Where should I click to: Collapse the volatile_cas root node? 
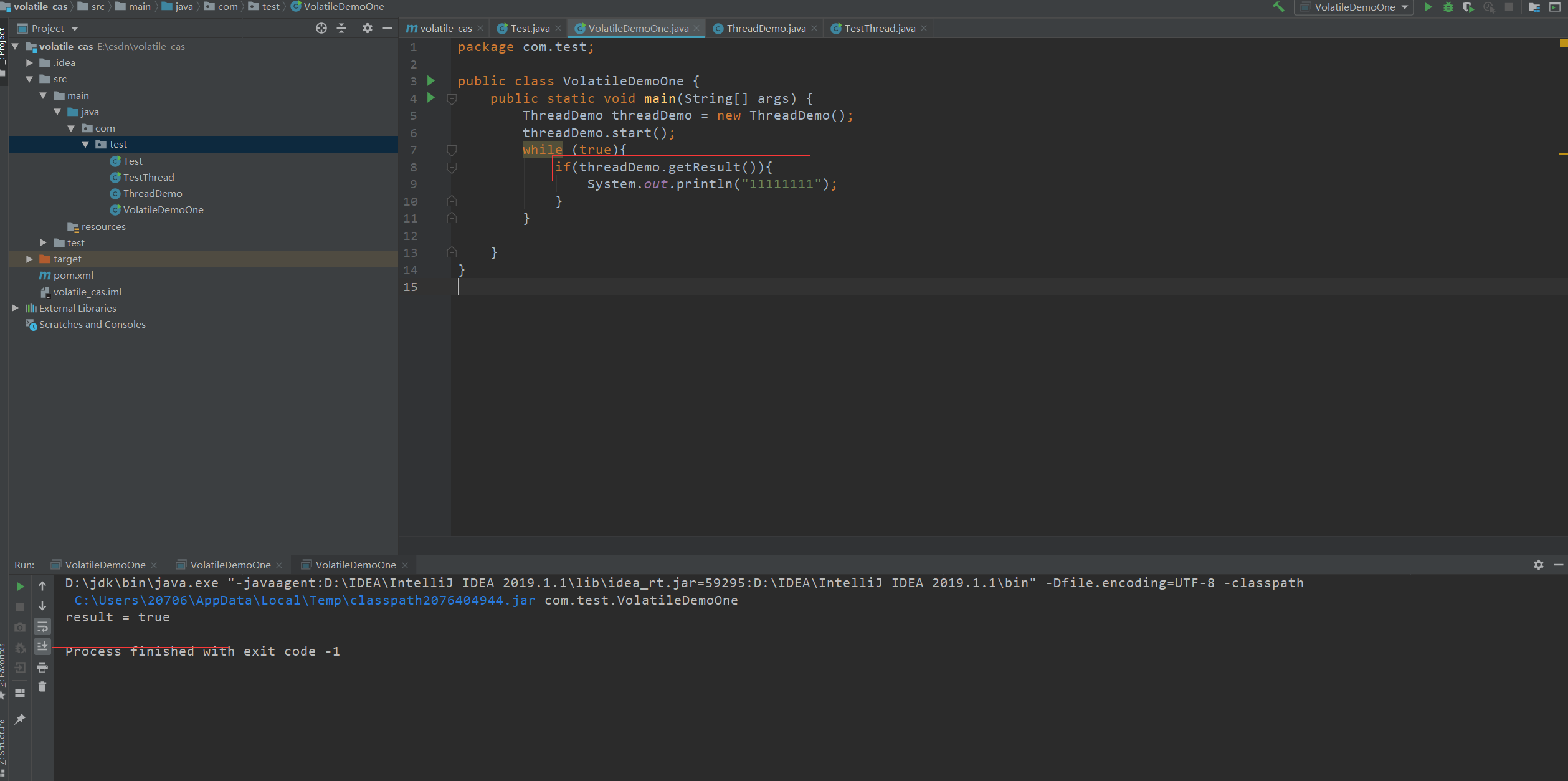pyautogui.click(x=15, y=47)
